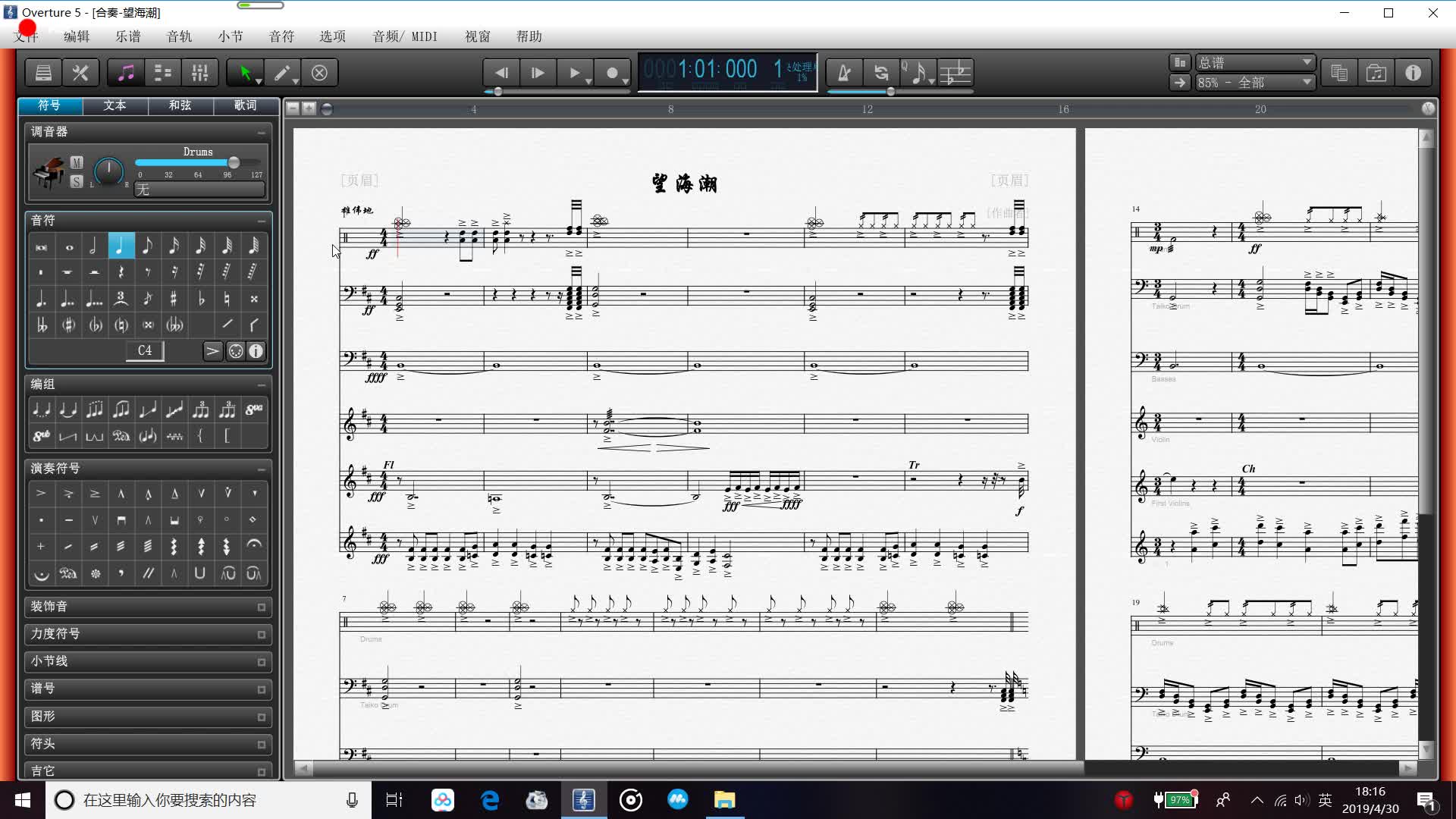Viewport: 1456px width, 819px height.
Task: Select the whole note in the 音符 palette
Action: [69, 246]
